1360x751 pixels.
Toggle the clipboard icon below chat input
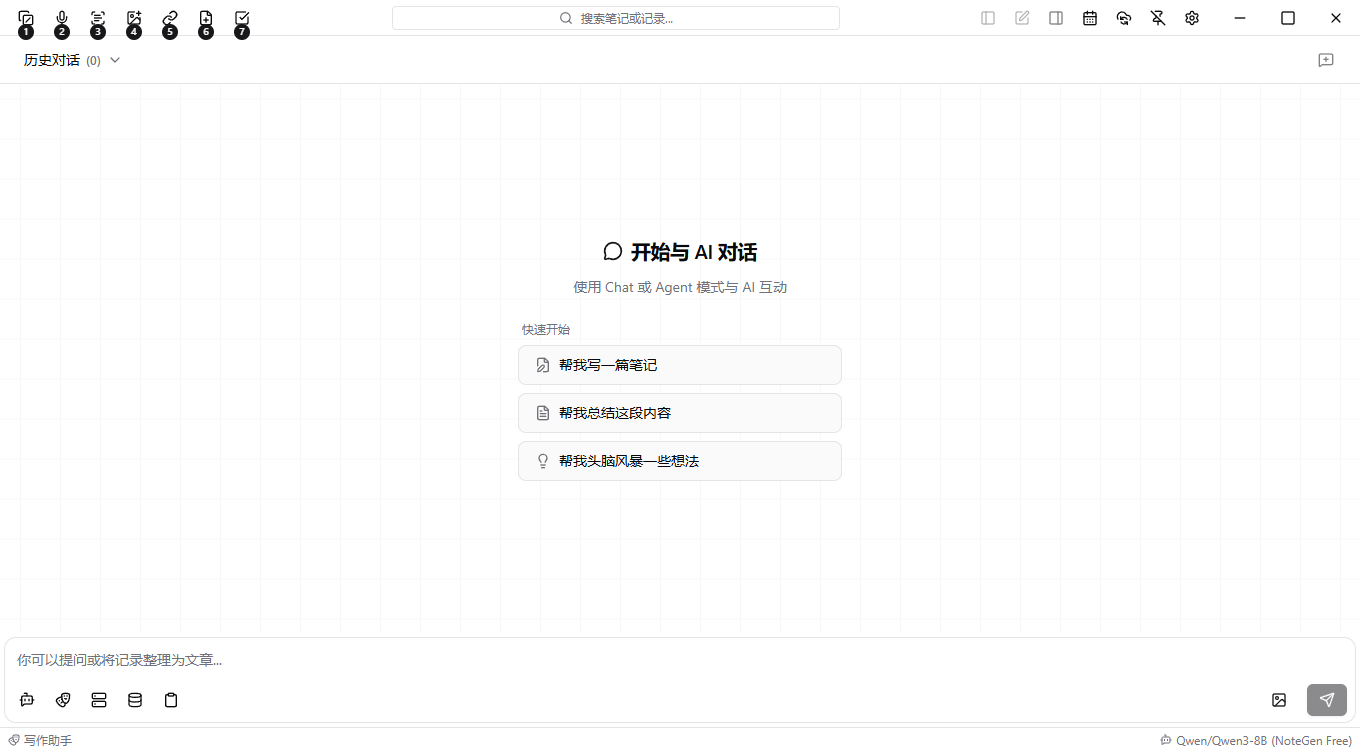click(171, 700)
